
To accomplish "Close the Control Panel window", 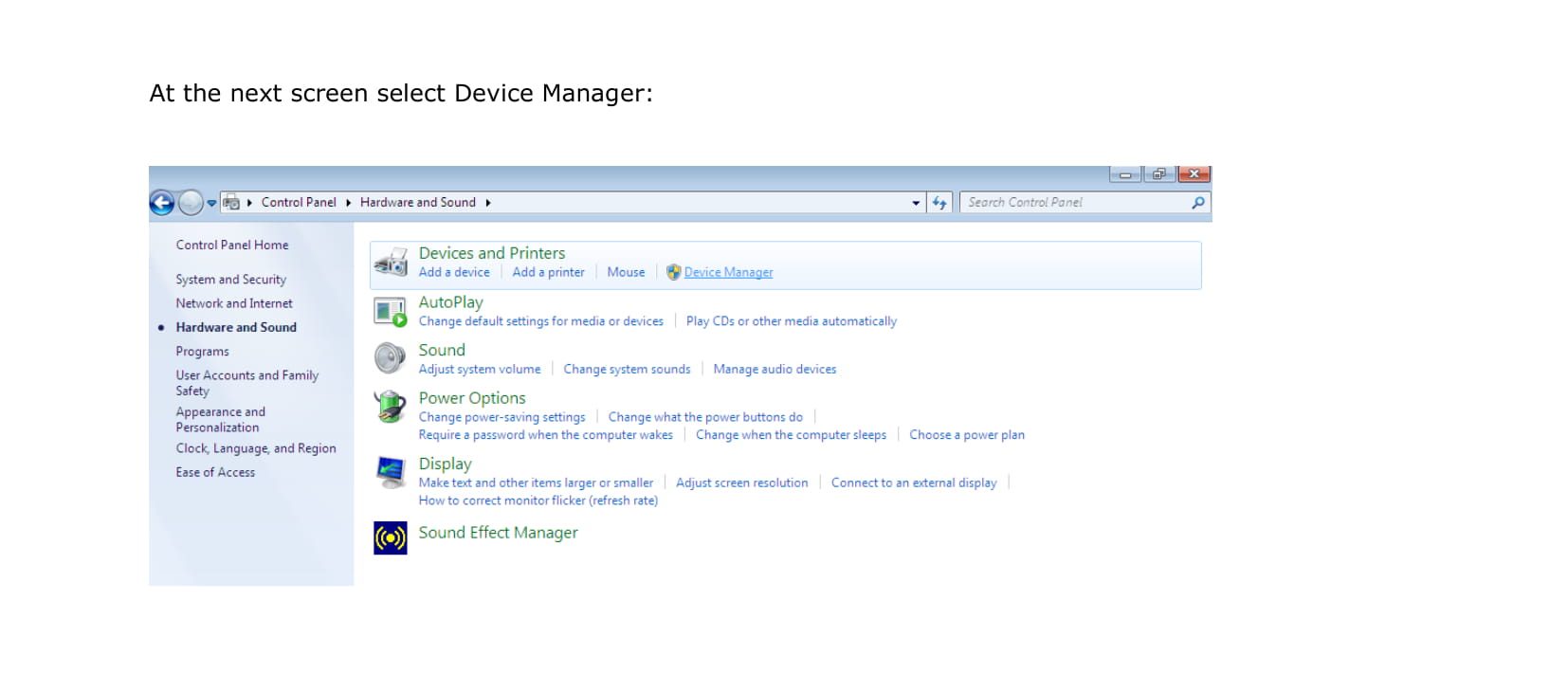I will (1194, 174).
